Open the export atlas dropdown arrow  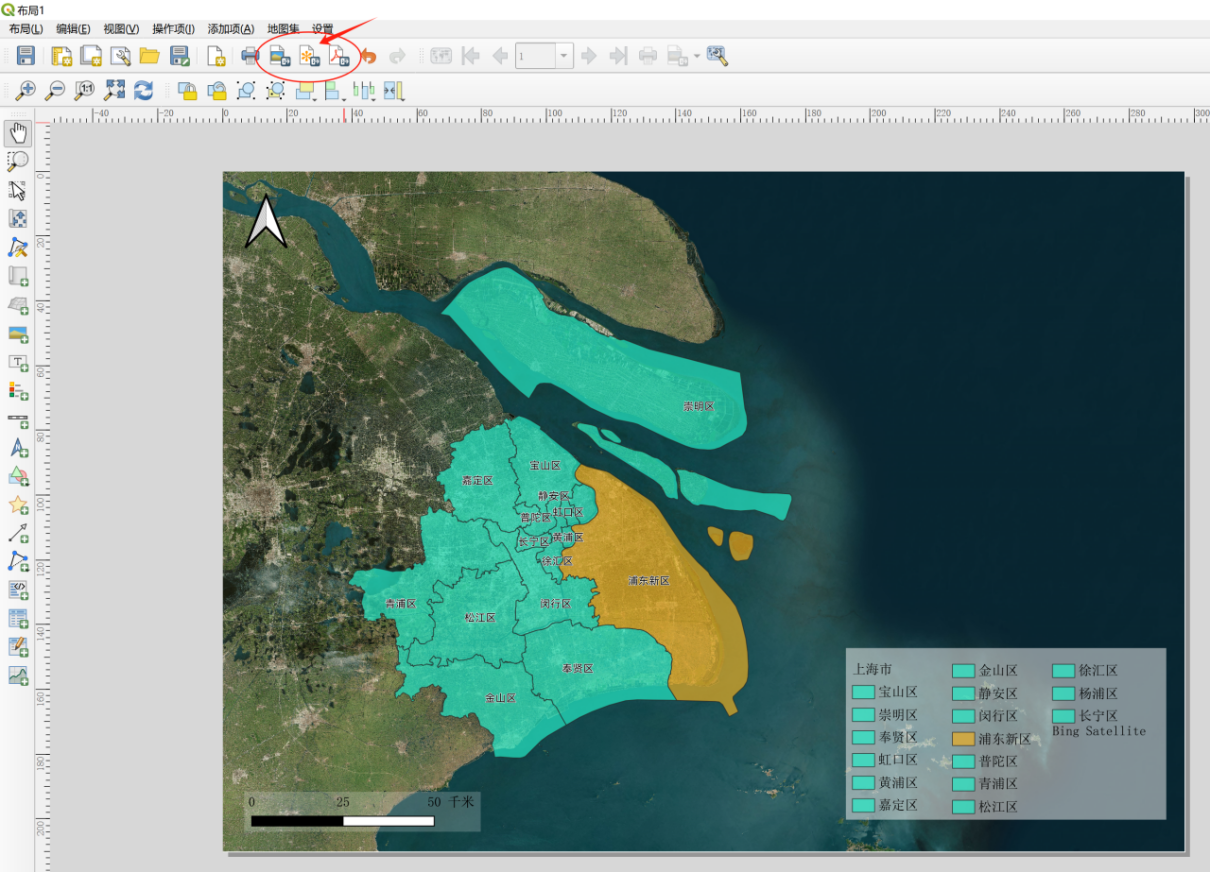(697, 56)
